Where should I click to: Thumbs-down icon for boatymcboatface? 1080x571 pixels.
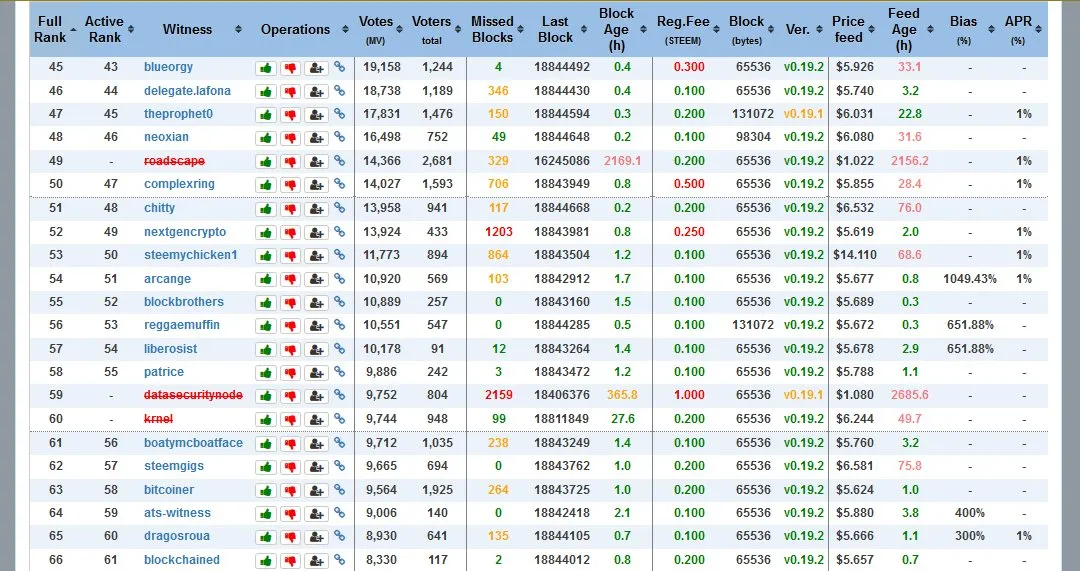[x=291, y=444]
